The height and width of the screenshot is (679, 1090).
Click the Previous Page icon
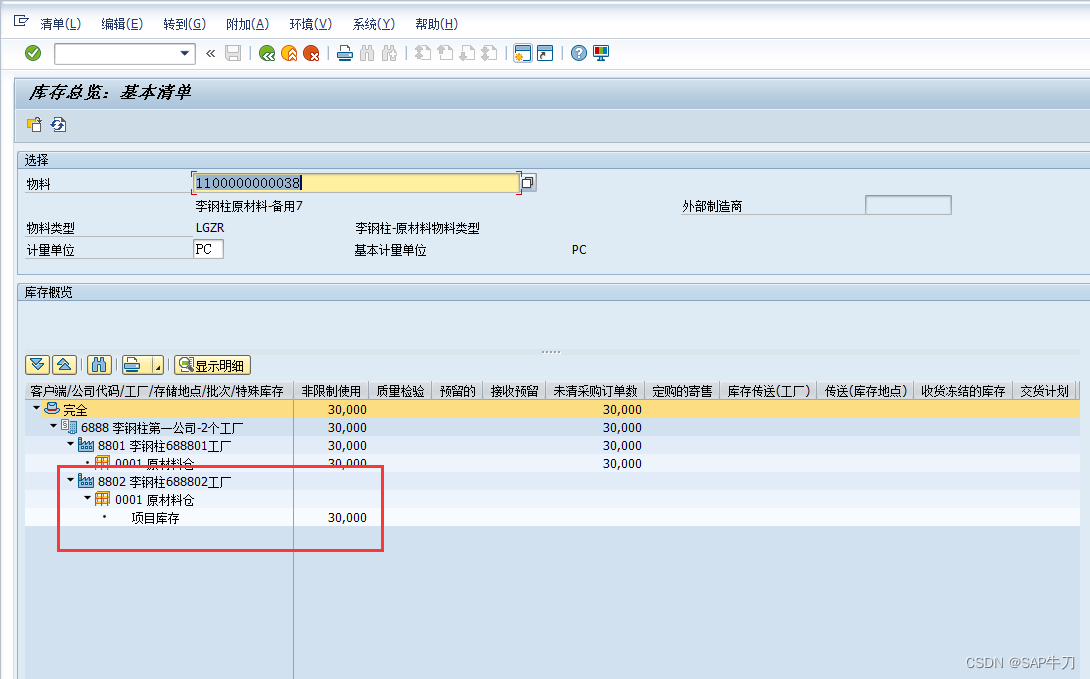[445, 53]
